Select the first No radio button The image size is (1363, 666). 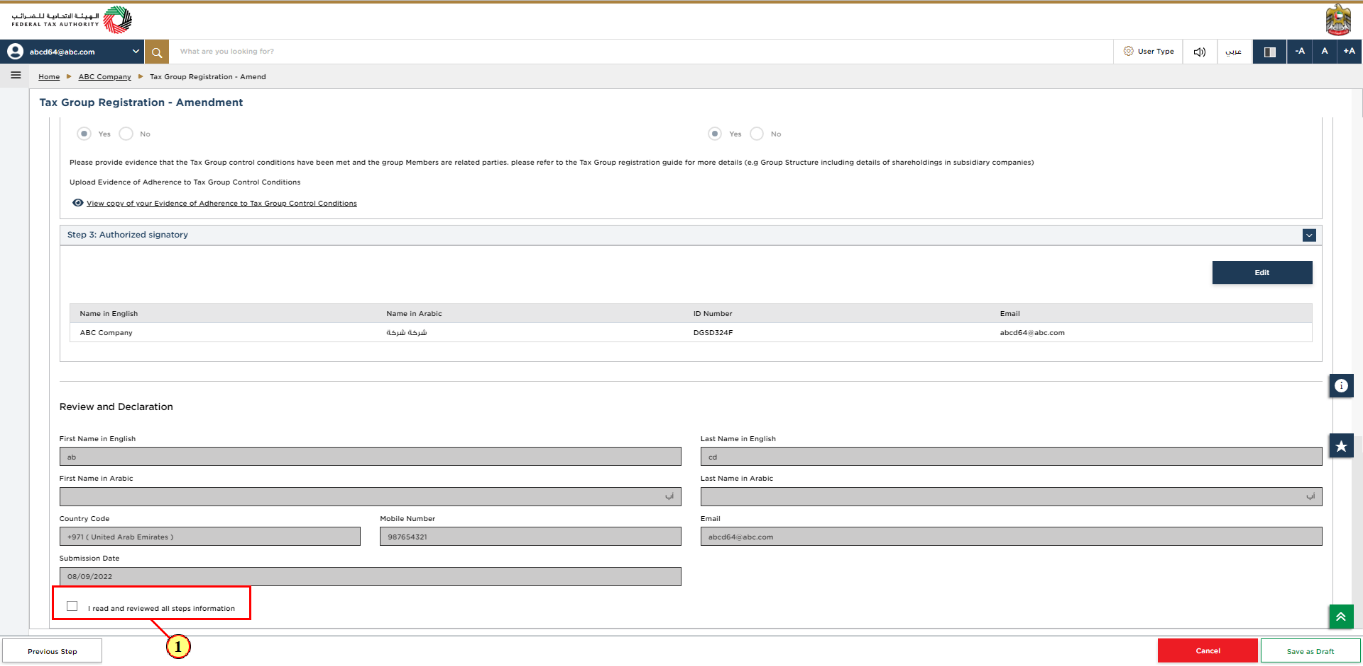coord(126,134)
